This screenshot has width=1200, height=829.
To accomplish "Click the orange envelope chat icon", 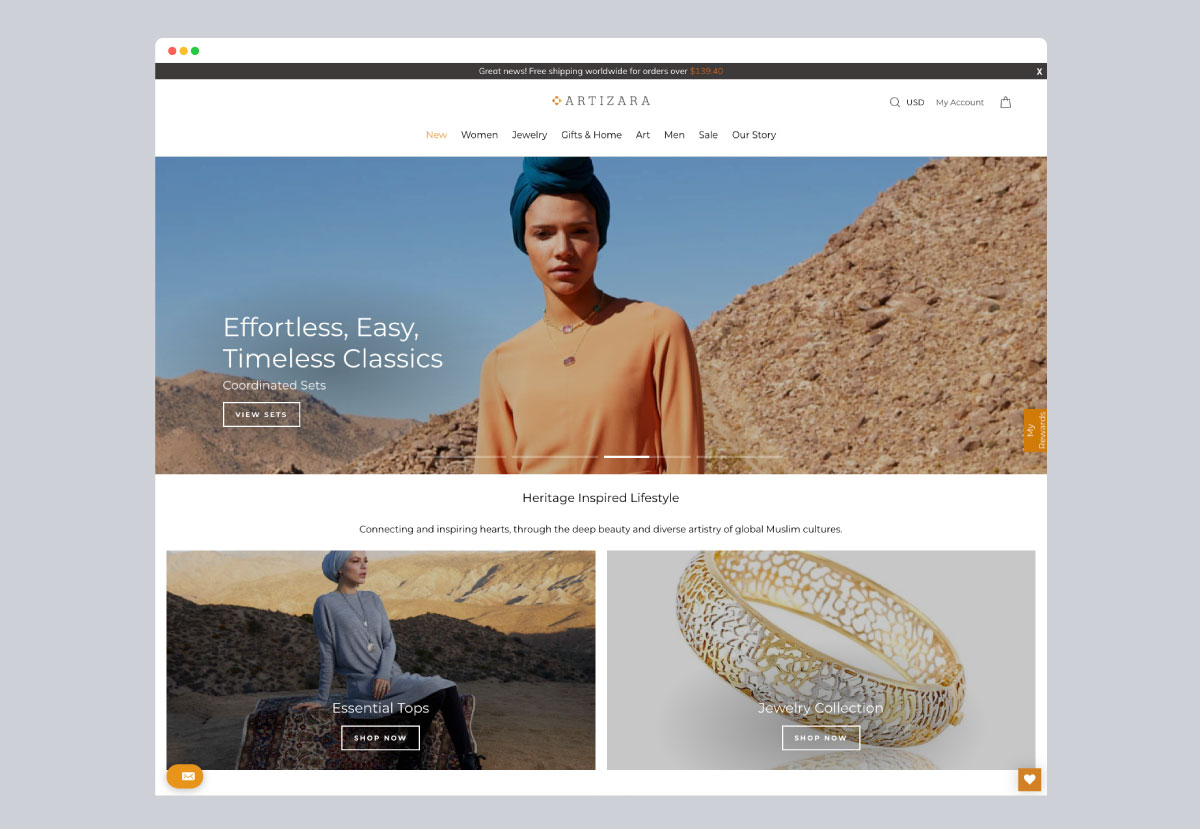I will pyautogui.click(x=185, y=776).
